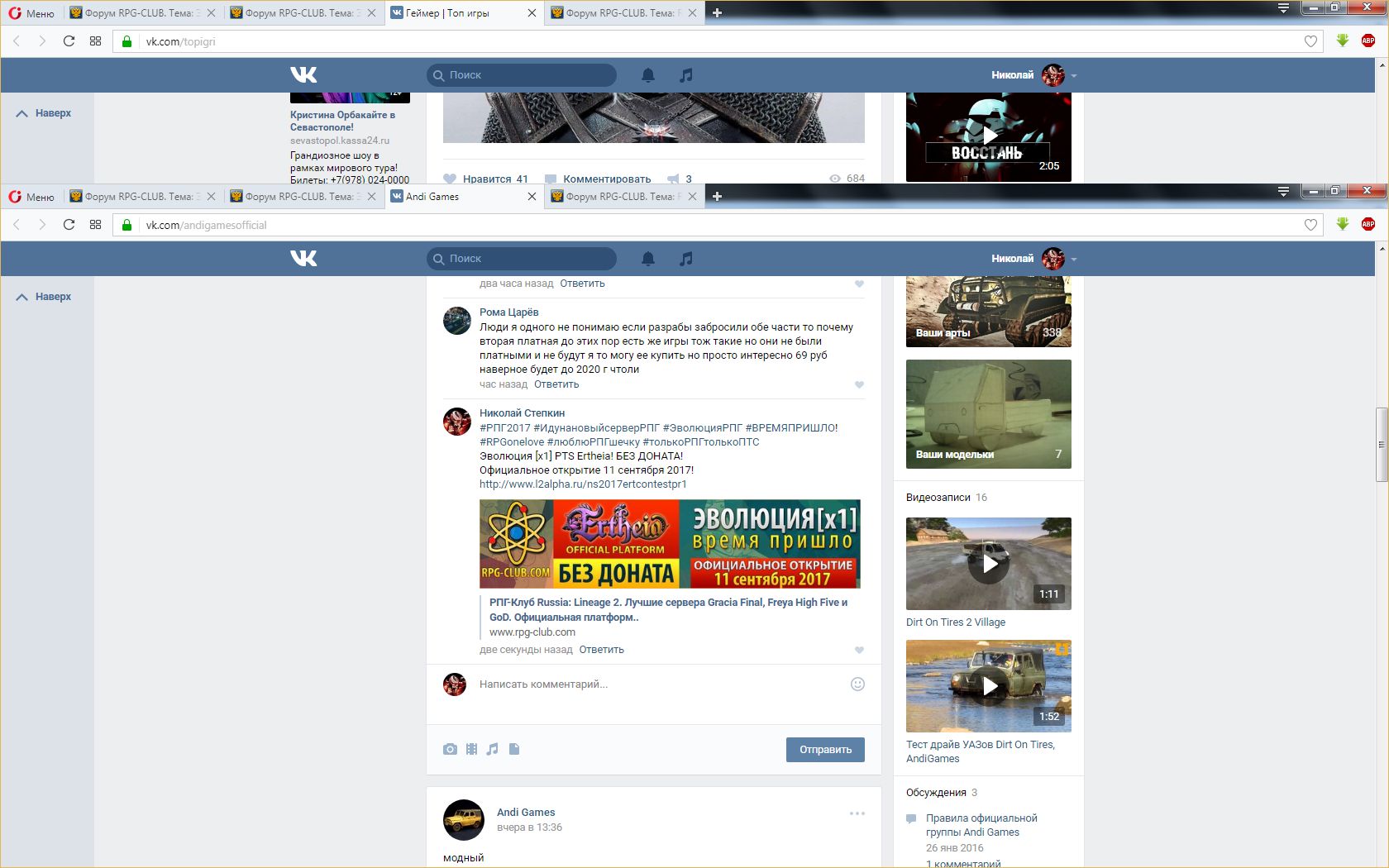Viewport: 1389px width, 868px height.
Task: Open the Кристина Орбакайте ad link in the back window
Action: (342, 121)
